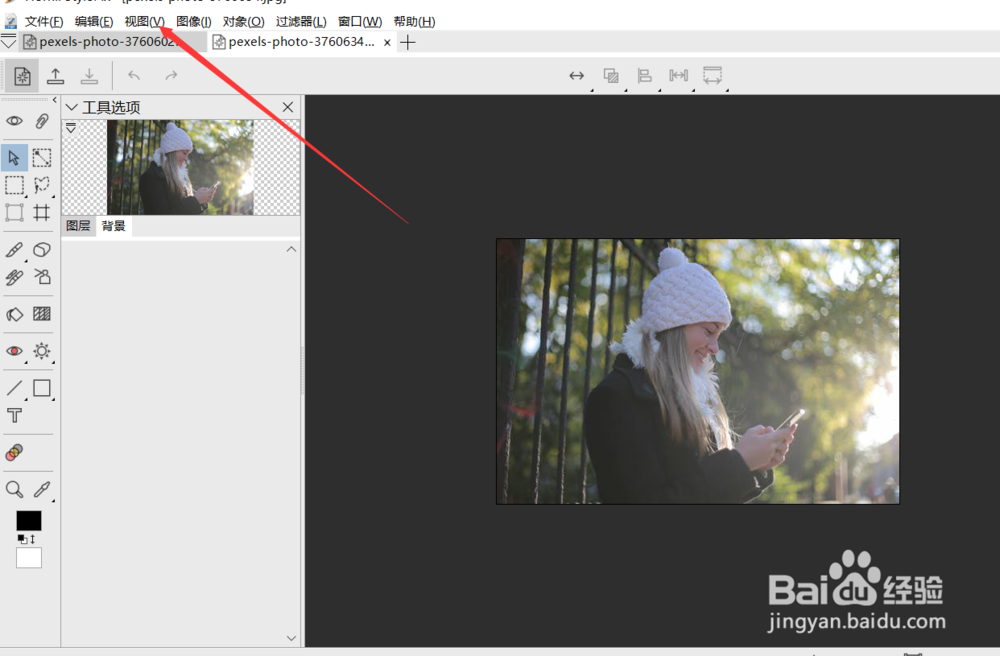Select the line drawing tool
The width and height of the screenshot is (1000, 656).
(14, 388)
